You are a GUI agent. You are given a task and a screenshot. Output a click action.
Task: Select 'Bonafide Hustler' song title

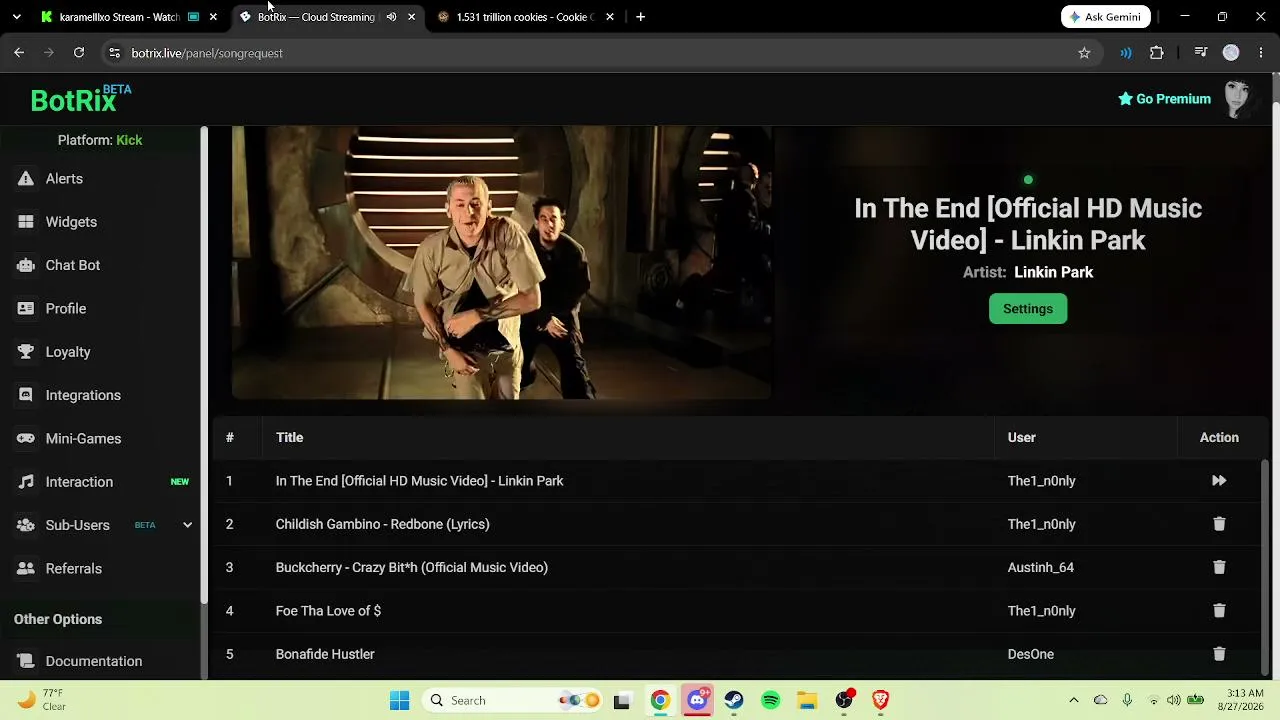coord(325,654)
